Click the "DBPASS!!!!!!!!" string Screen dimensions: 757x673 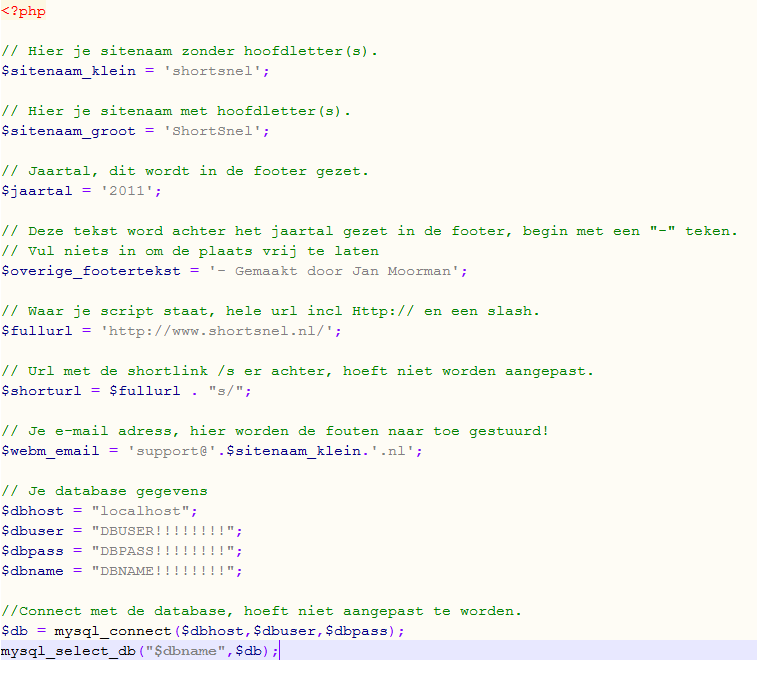163,551
